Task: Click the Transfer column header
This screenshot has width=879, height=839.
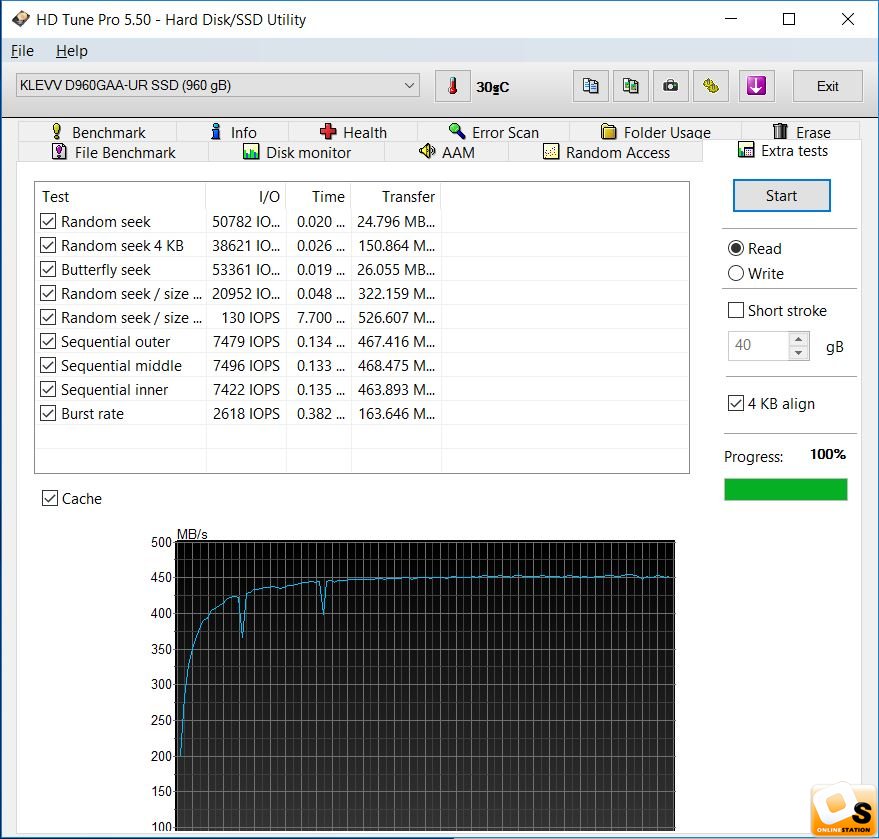Action: click(396, 196)
